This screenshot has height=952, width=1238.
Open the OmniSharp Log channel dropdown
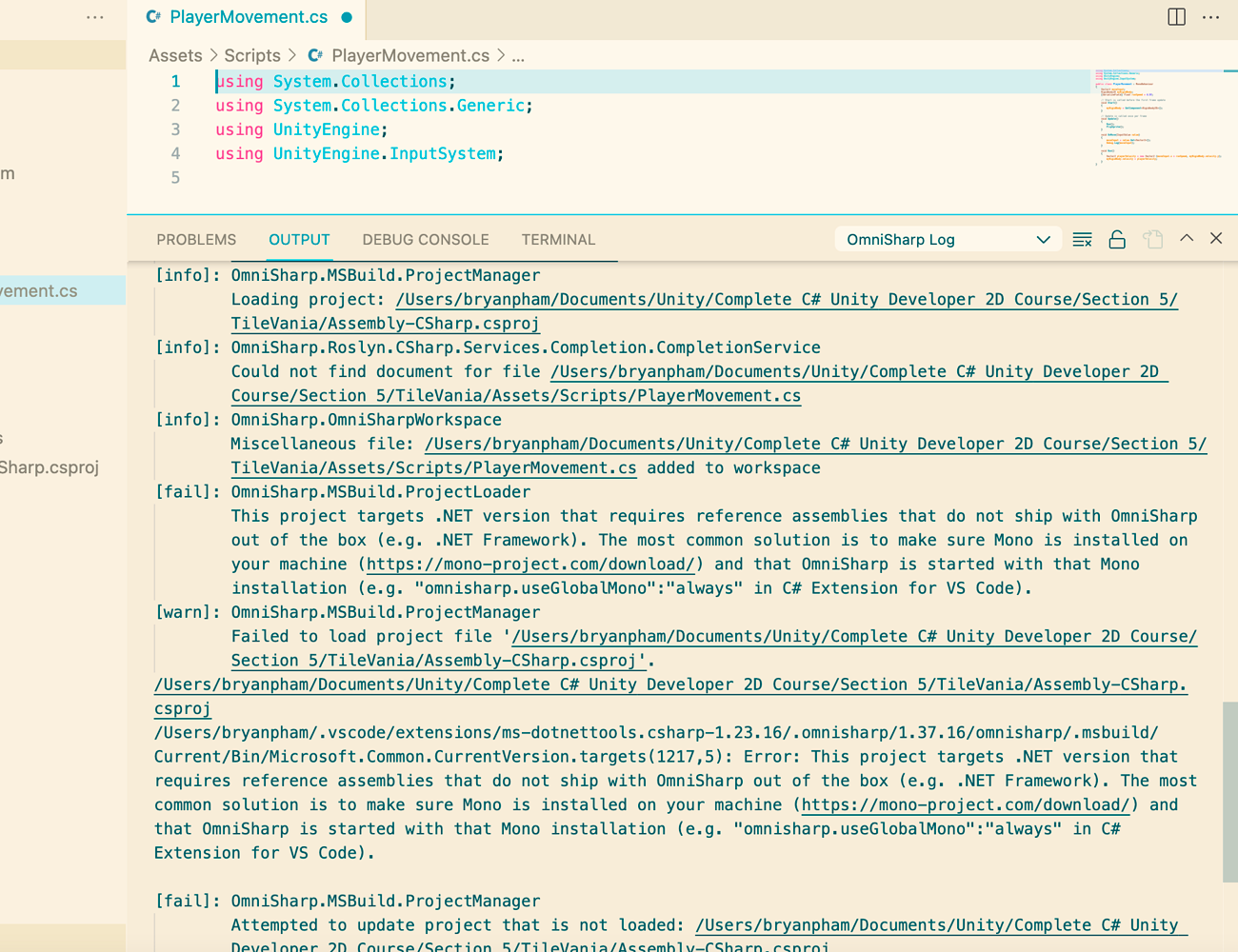pos(948,239)
